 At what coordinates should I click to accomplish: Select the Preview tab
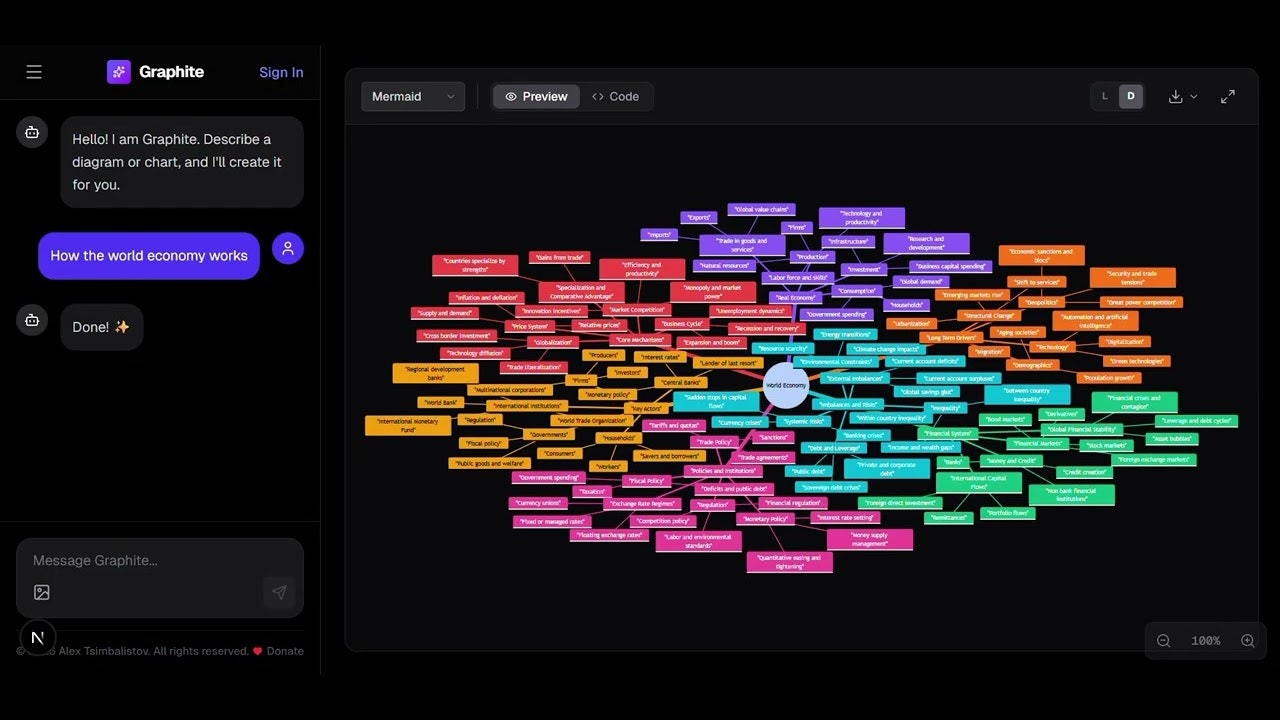tap(536, 96)
